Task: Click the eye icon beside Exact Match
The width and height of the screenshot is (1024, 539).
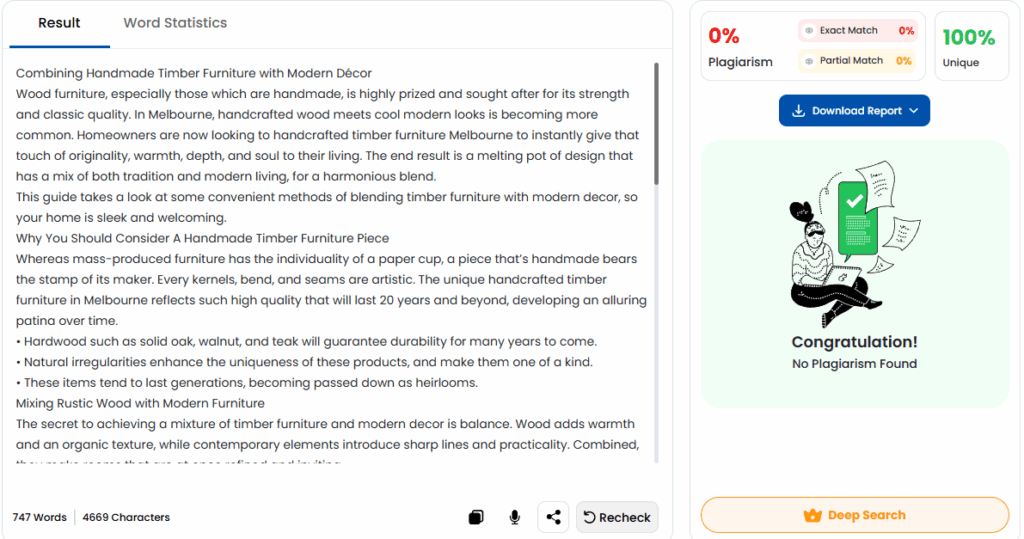Action: [809, 31]
